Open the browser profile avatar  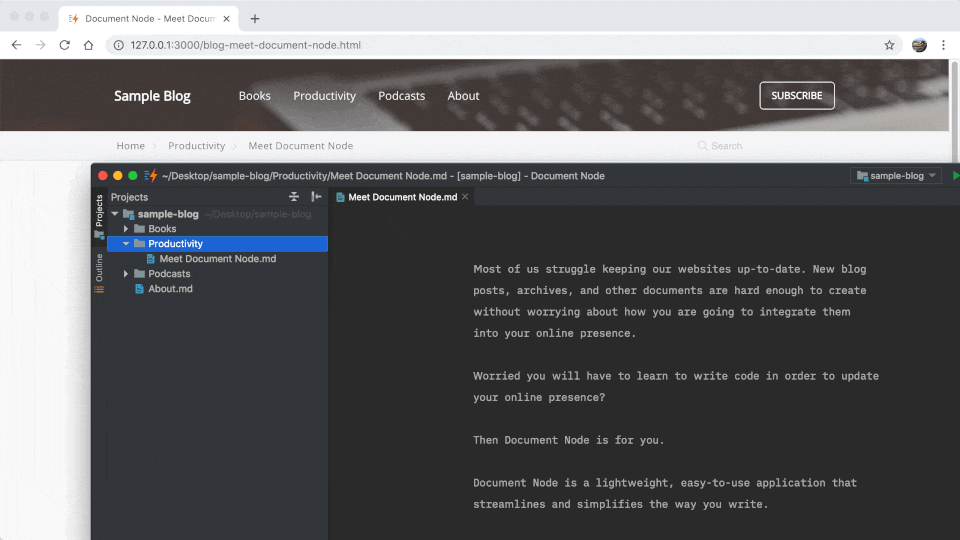(919, 45)
